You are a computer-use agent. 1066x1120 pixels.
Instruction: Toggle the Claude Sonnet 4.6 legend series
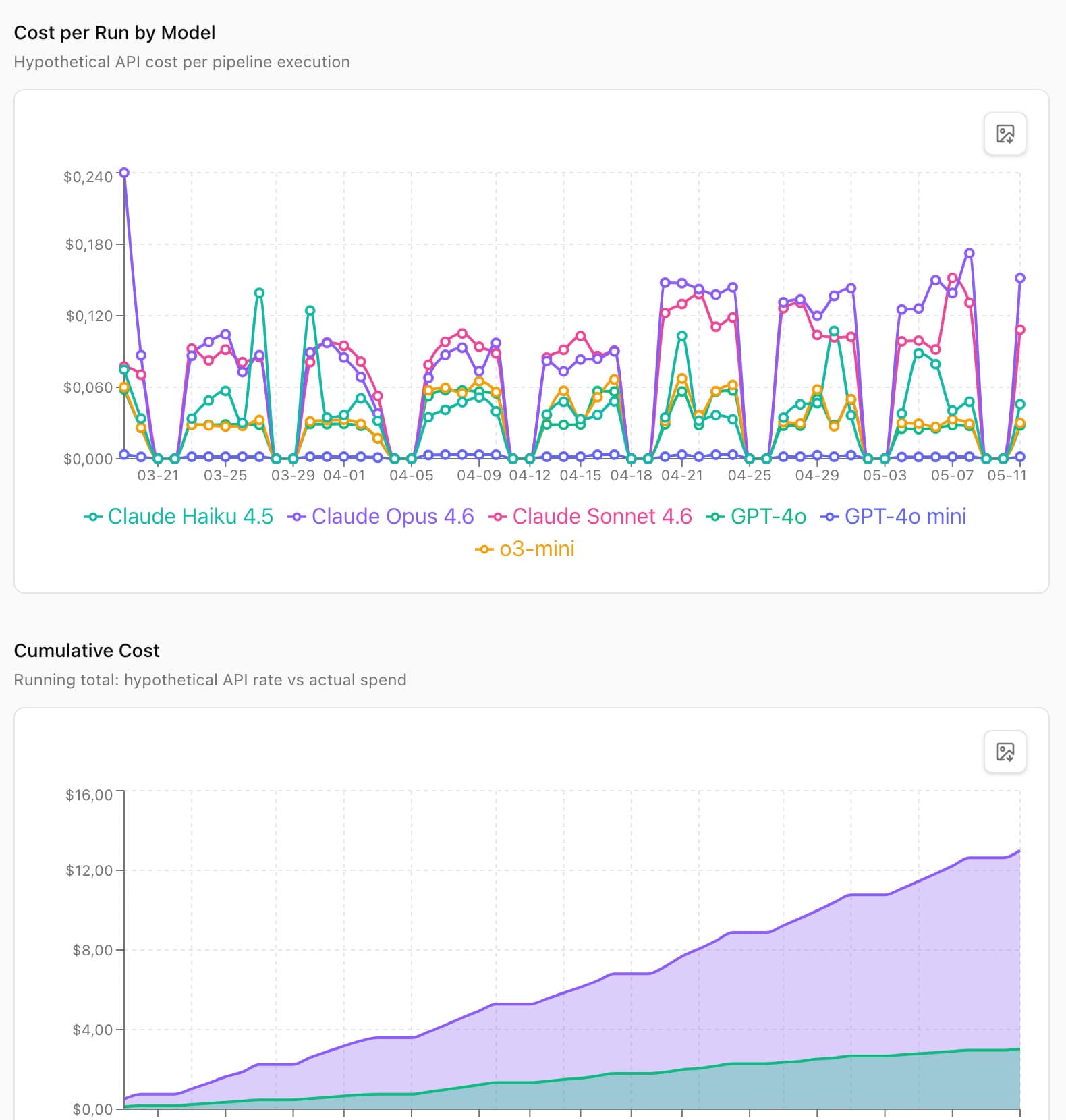coord(590,517)
